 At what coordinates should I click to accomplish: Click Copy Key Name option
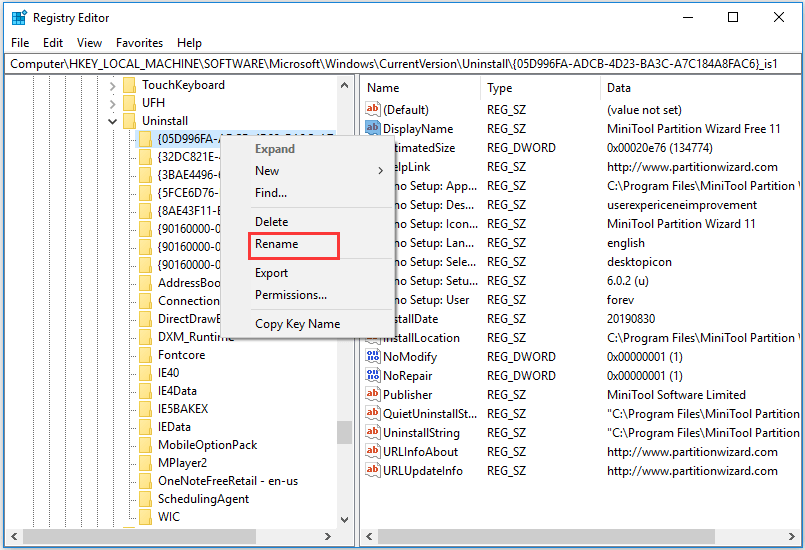[x=297, y=324]
